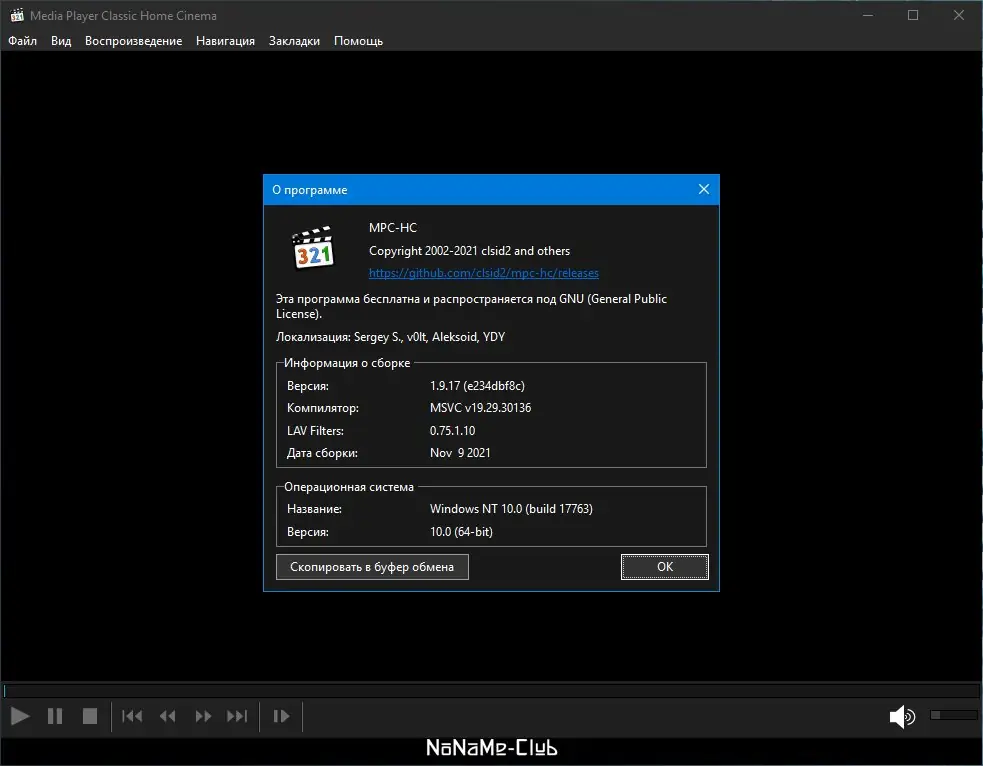Open the github mpc-hc releases link

[x=483, y=273]
